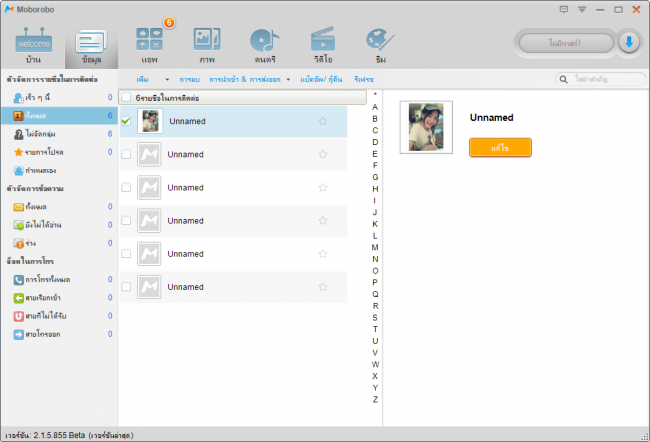This screenshot has width=650, height=442.
Task: Click the large contact photo in details
Action: pyautogui.click(x=426, y=127)
